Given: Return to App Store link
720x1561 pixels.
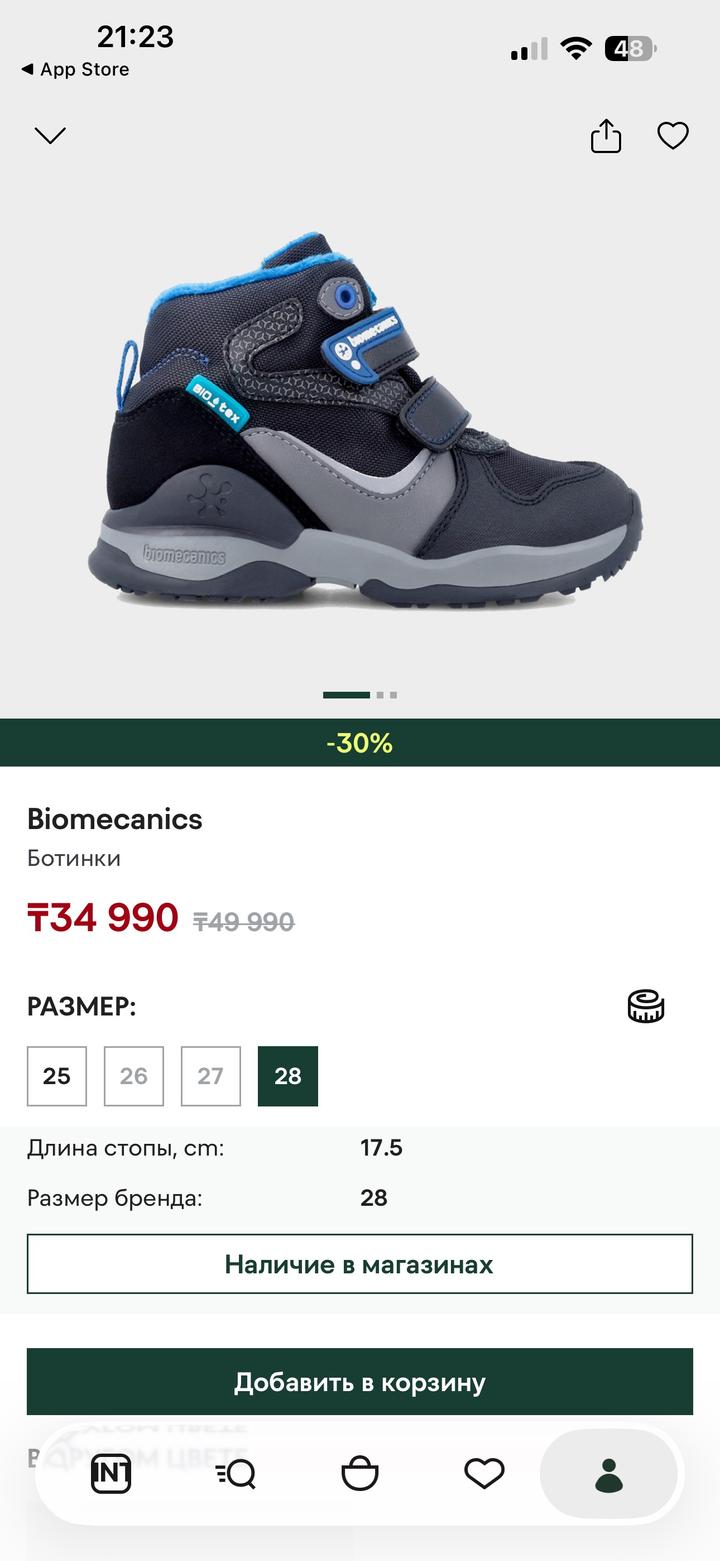Looking at the screenshot, I should point(75,70).
